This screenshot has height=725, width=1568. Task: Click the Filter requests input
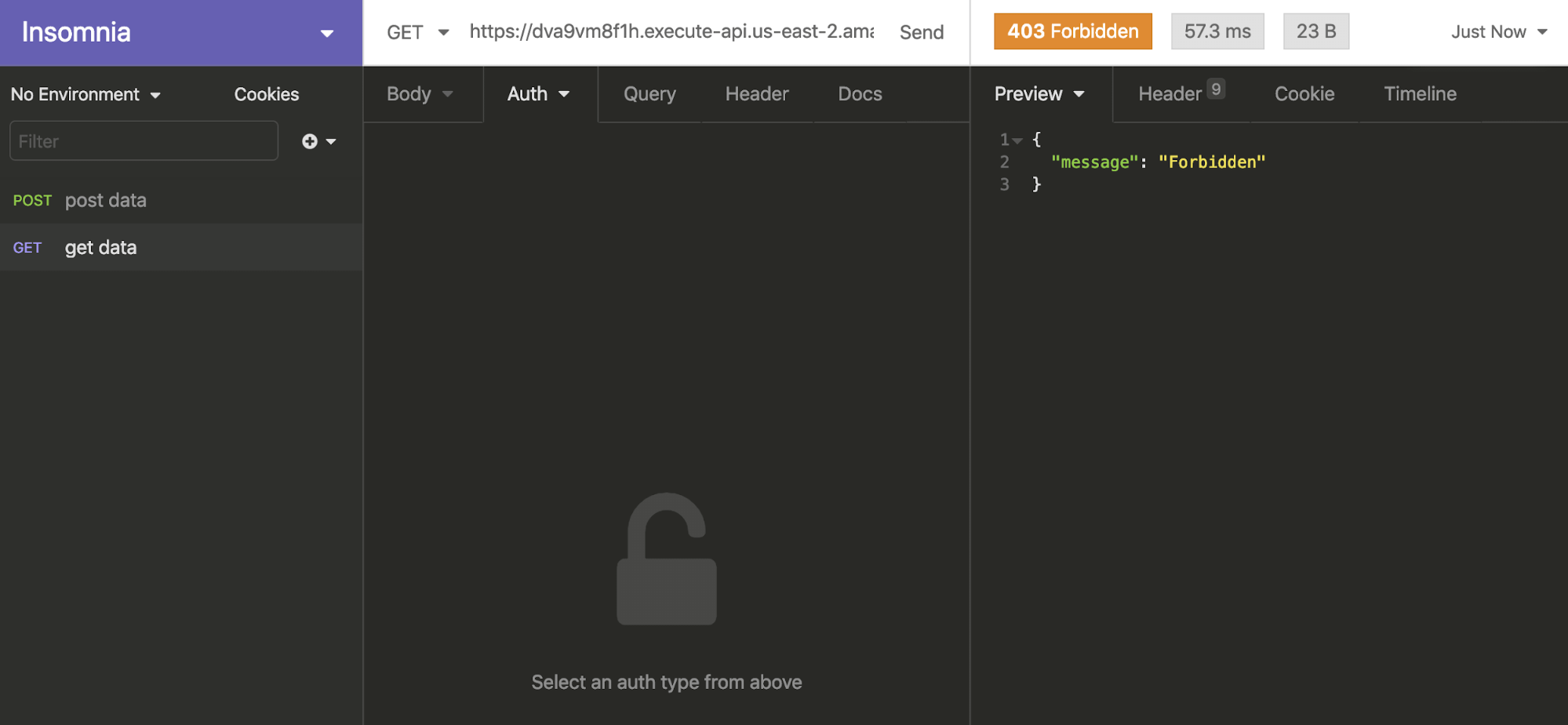144,141
